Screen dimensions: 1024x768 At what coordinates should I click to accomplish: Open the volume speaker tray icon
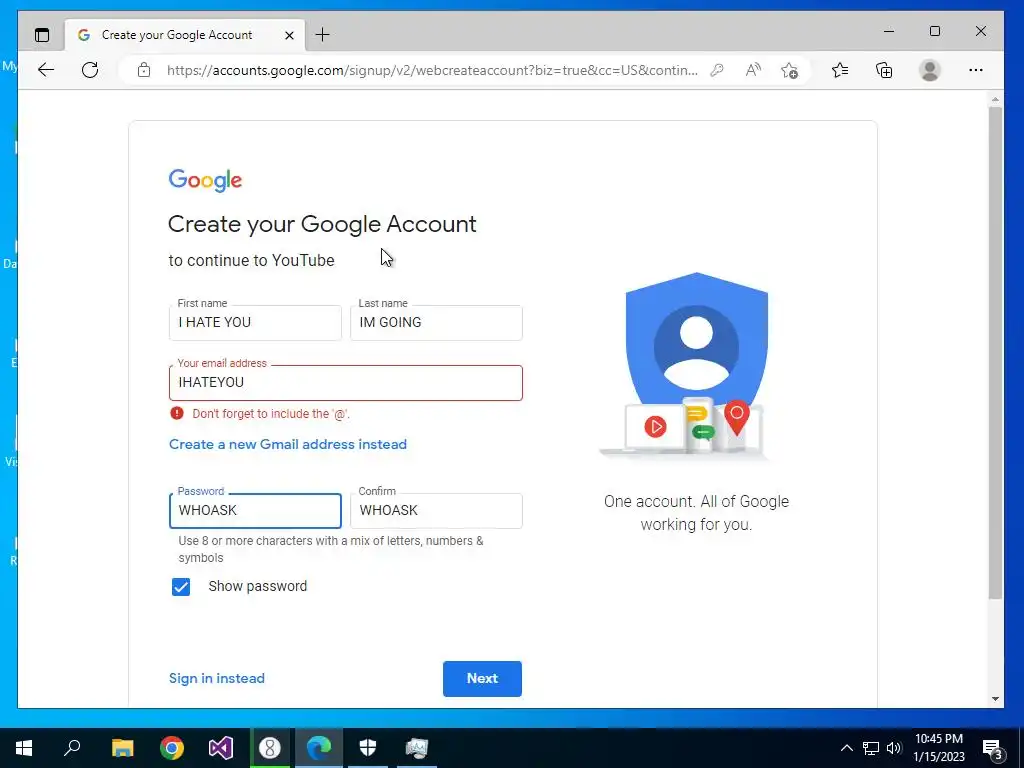(x=894, y=748)
